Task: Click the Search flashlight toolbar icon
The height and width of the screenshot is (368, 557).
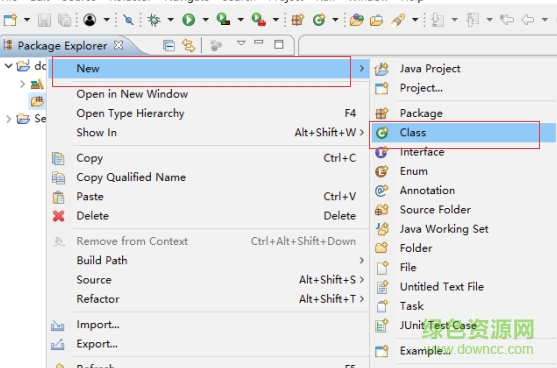Action: point(398,20)
